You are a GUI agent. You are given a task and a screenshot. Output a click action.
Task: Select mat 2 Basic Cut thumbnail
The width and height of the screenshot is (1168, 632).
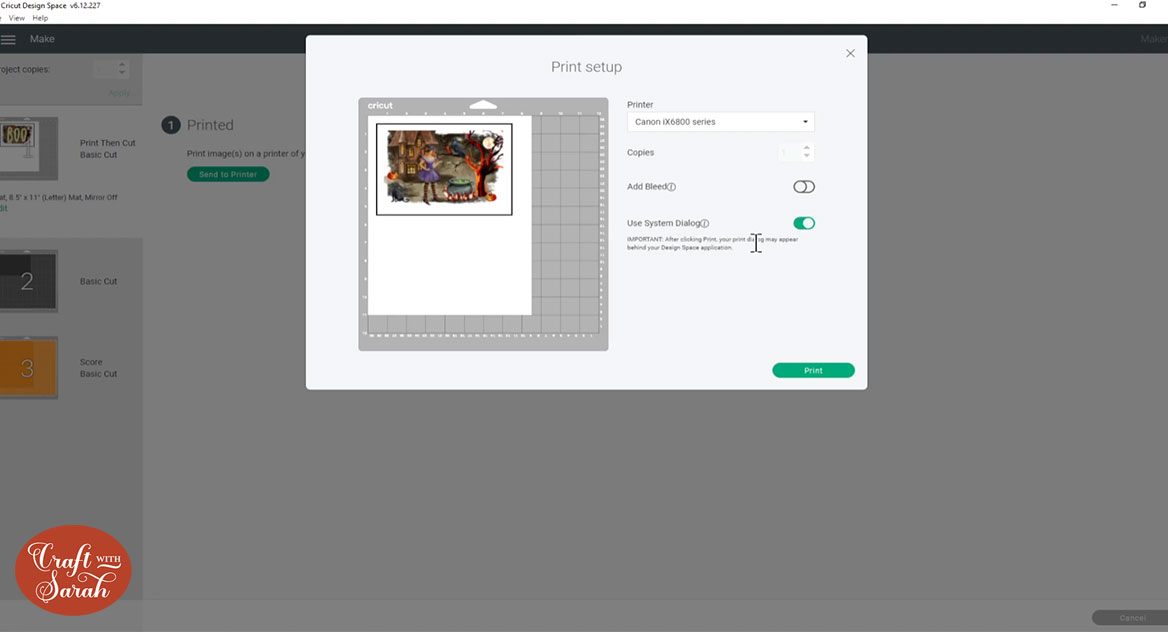pos(28,281)
